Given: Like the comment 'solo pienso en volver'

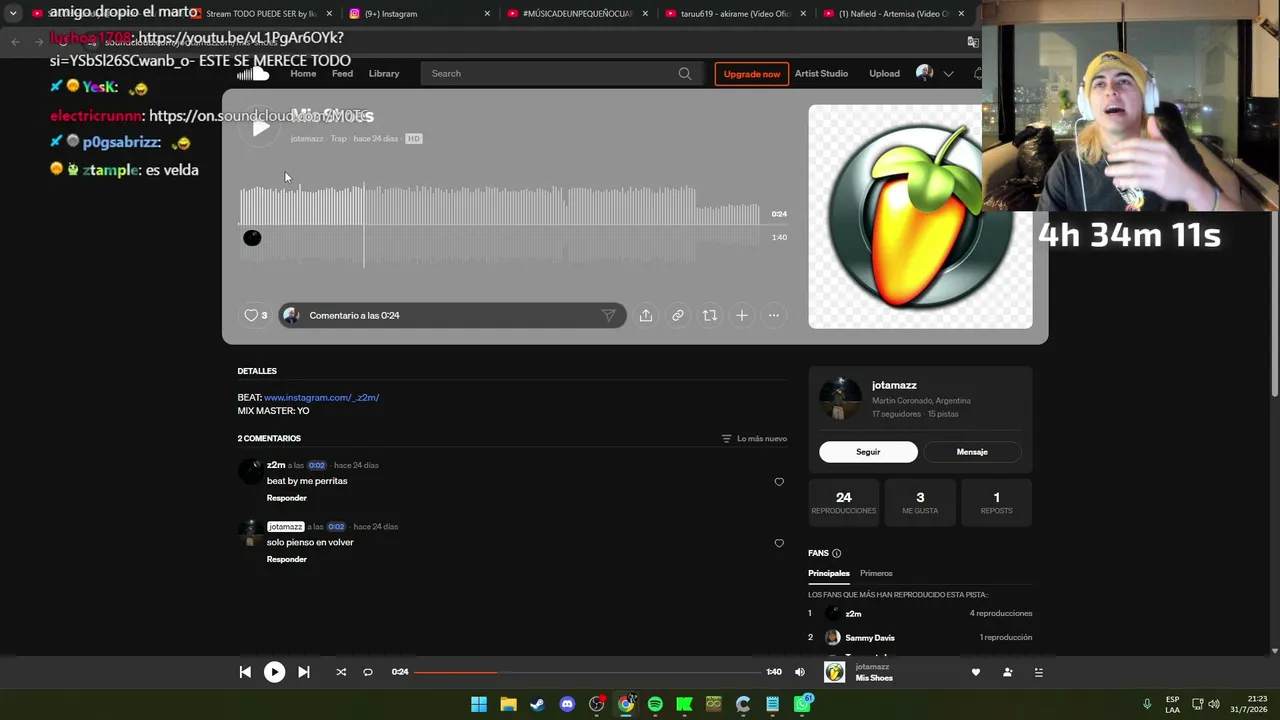Looking at the screenshot, I should (779, 543).
